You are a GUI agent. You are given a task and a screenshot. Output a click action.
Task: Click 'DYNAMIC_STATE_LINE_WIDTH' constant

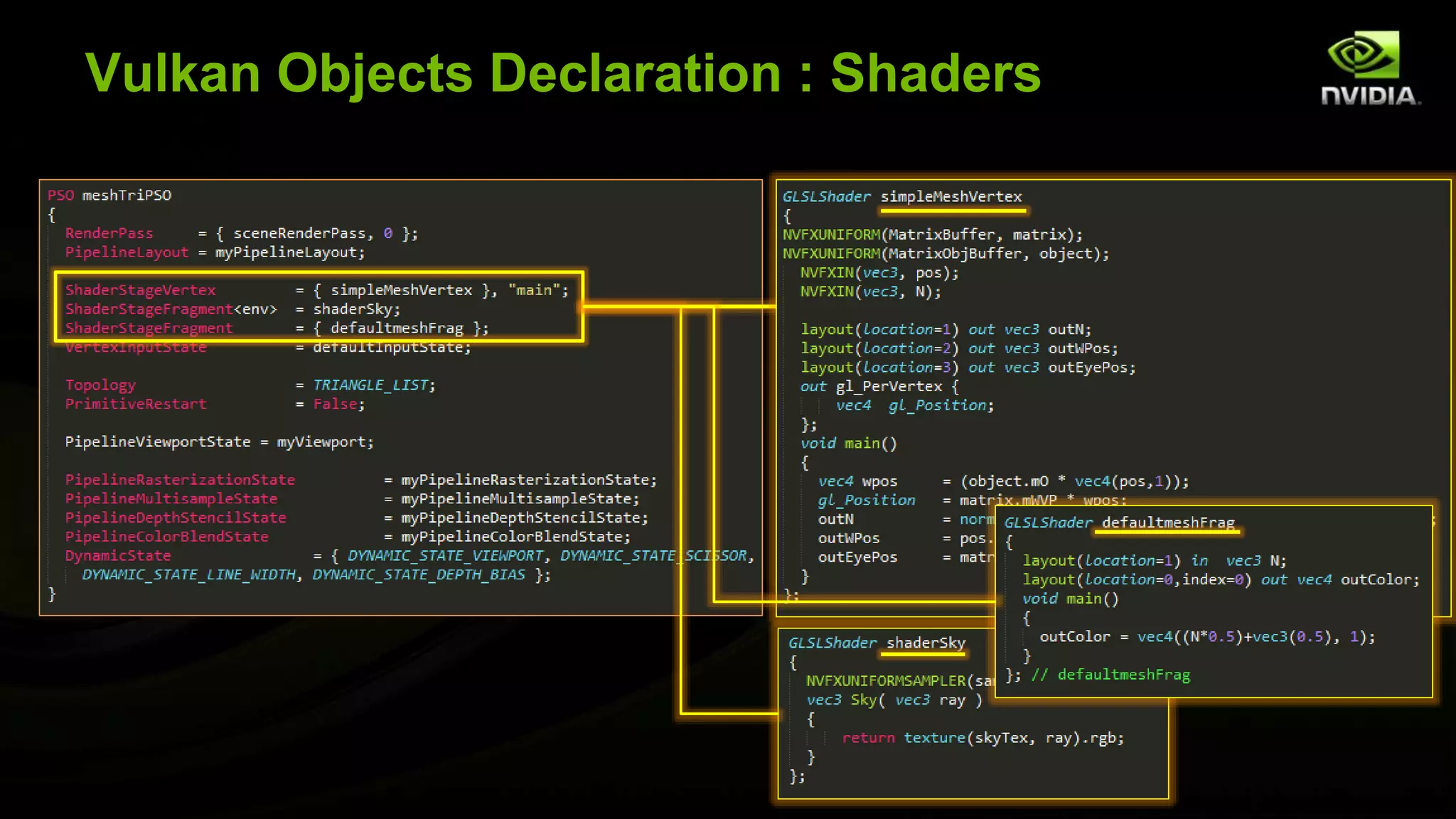click(x=188, y=574)
